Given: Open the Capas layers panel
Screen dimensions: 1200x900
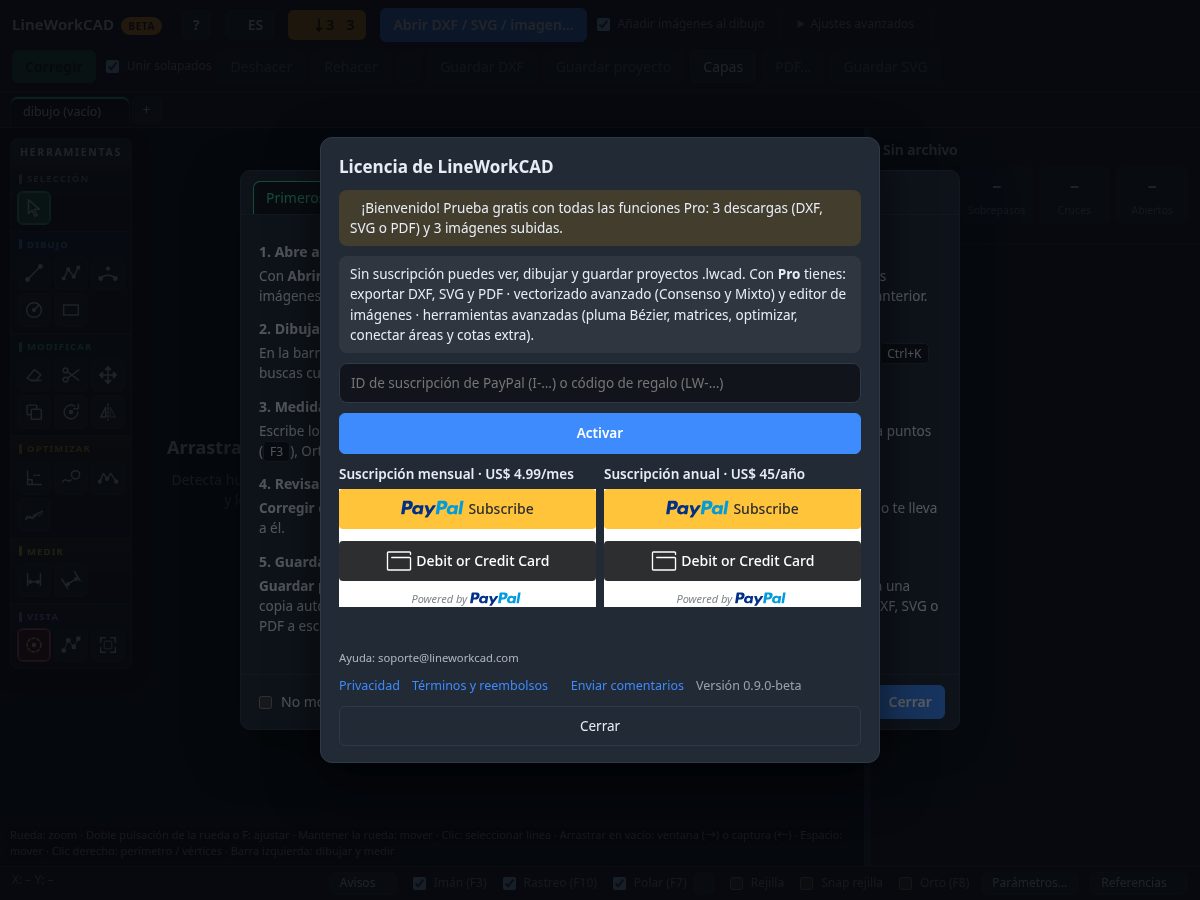Looking at the screenshot, I should click(723, 67).
